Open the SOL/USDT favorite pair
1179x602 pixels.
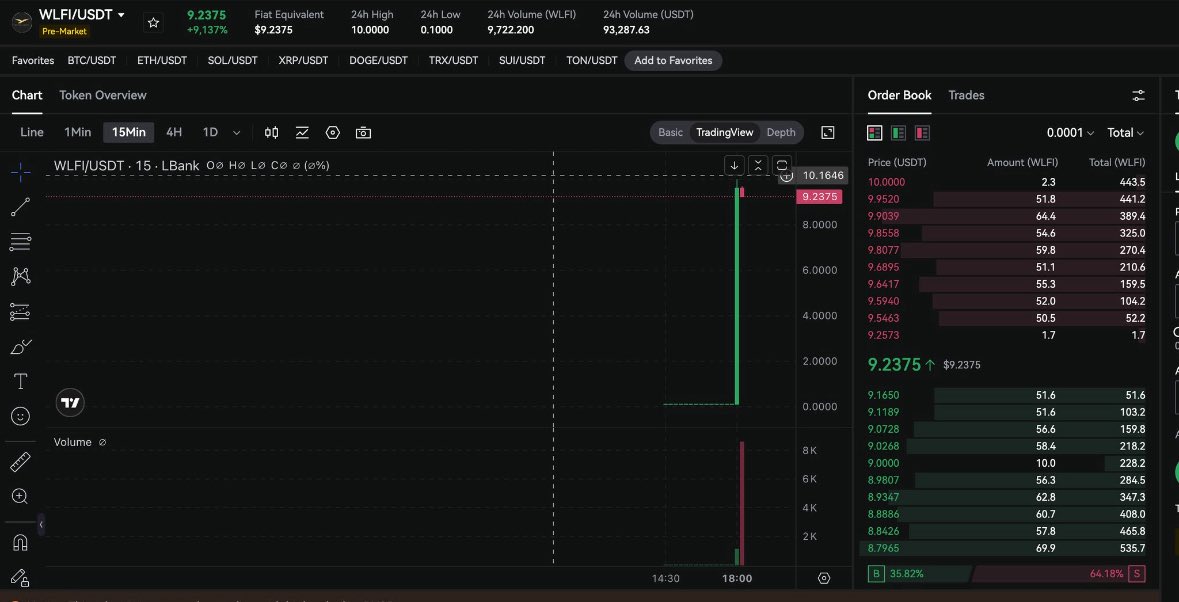tap(232, 61)
